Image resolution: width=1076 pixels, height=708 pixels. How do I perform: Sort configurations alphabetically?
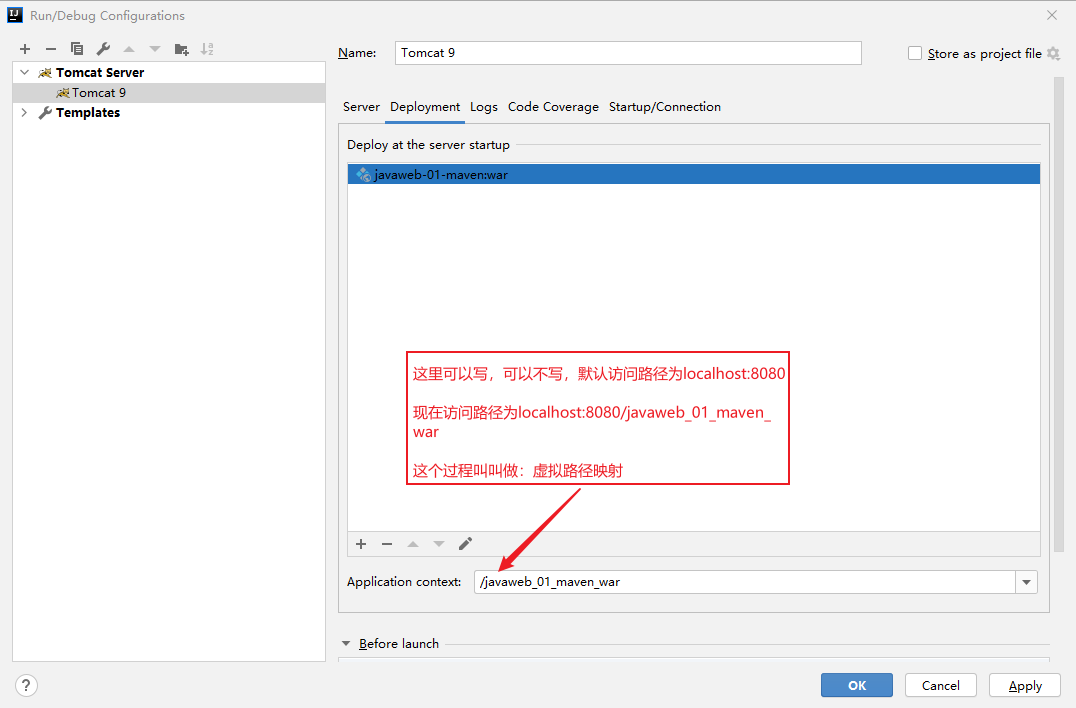pos(207,49)
